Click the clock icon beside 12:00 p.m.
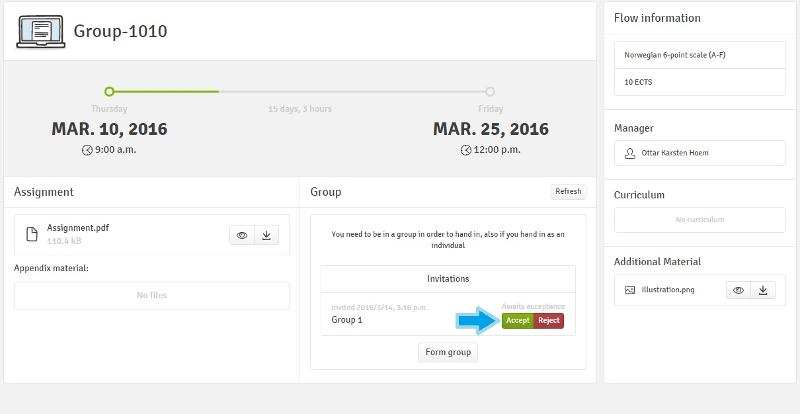The height and width of the screenshot is (414, 800). (466, 150)
